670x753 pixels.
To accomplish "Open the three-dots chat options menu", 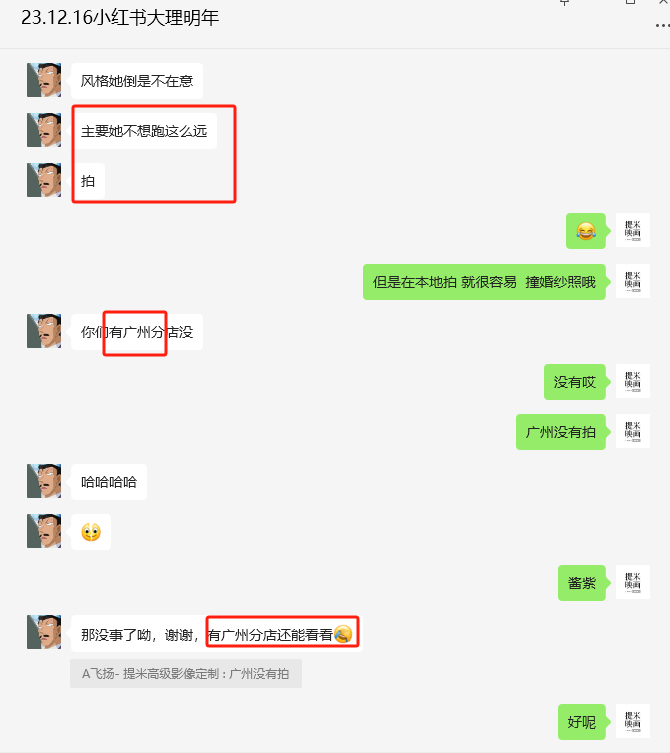I will tap(662, 25).
